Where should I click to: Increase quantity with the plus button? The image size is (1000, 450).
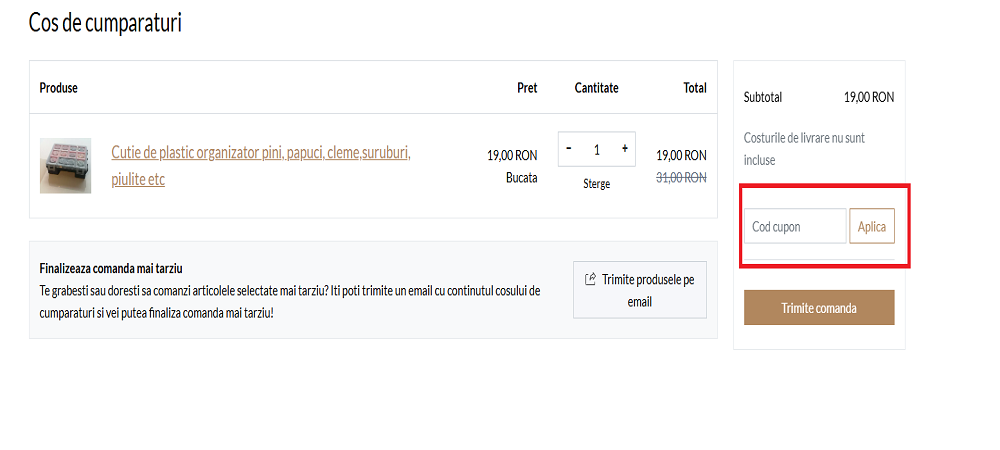click(625, 149)
